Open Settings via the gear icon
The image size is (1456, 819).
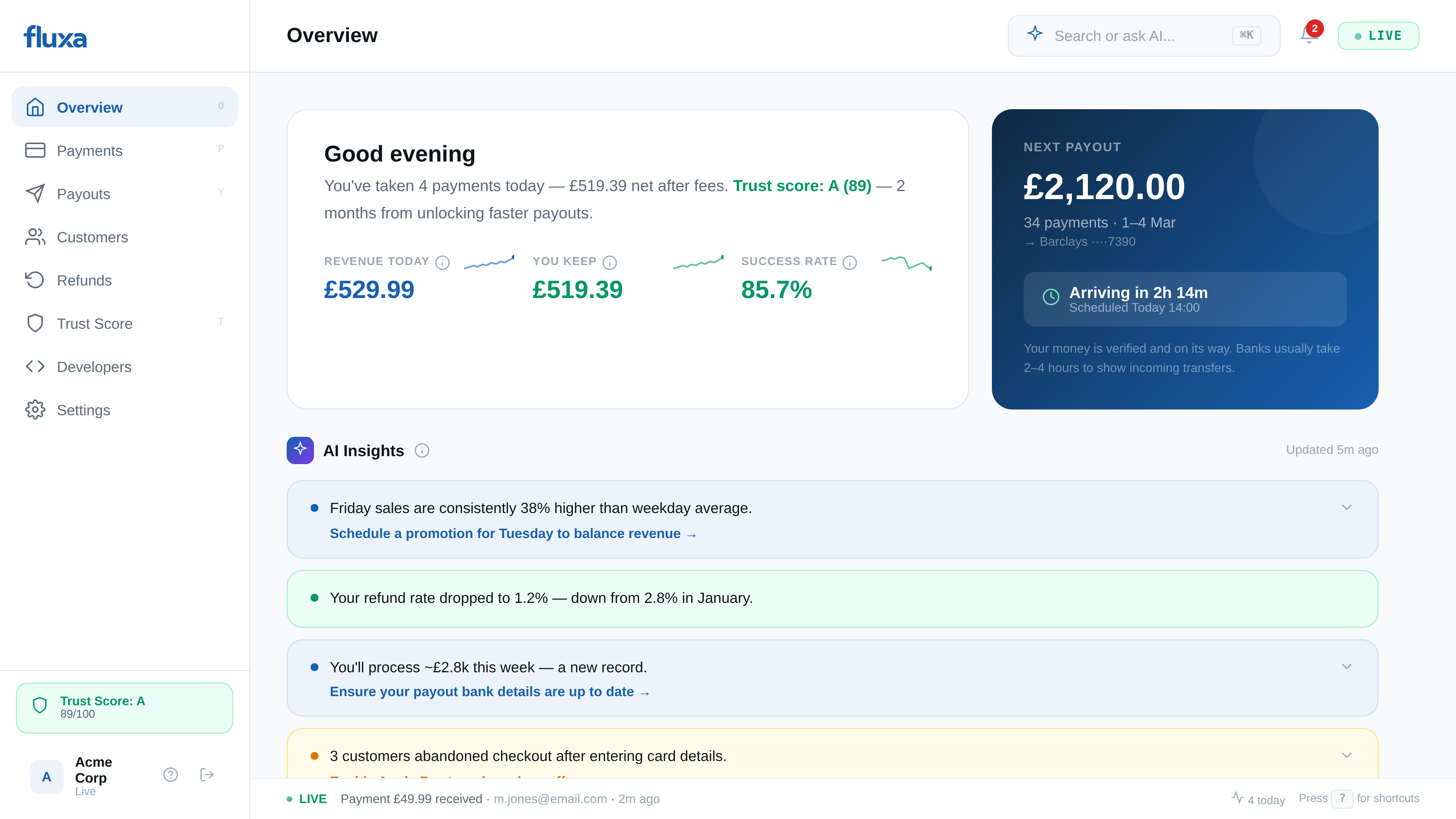point(35,410)
